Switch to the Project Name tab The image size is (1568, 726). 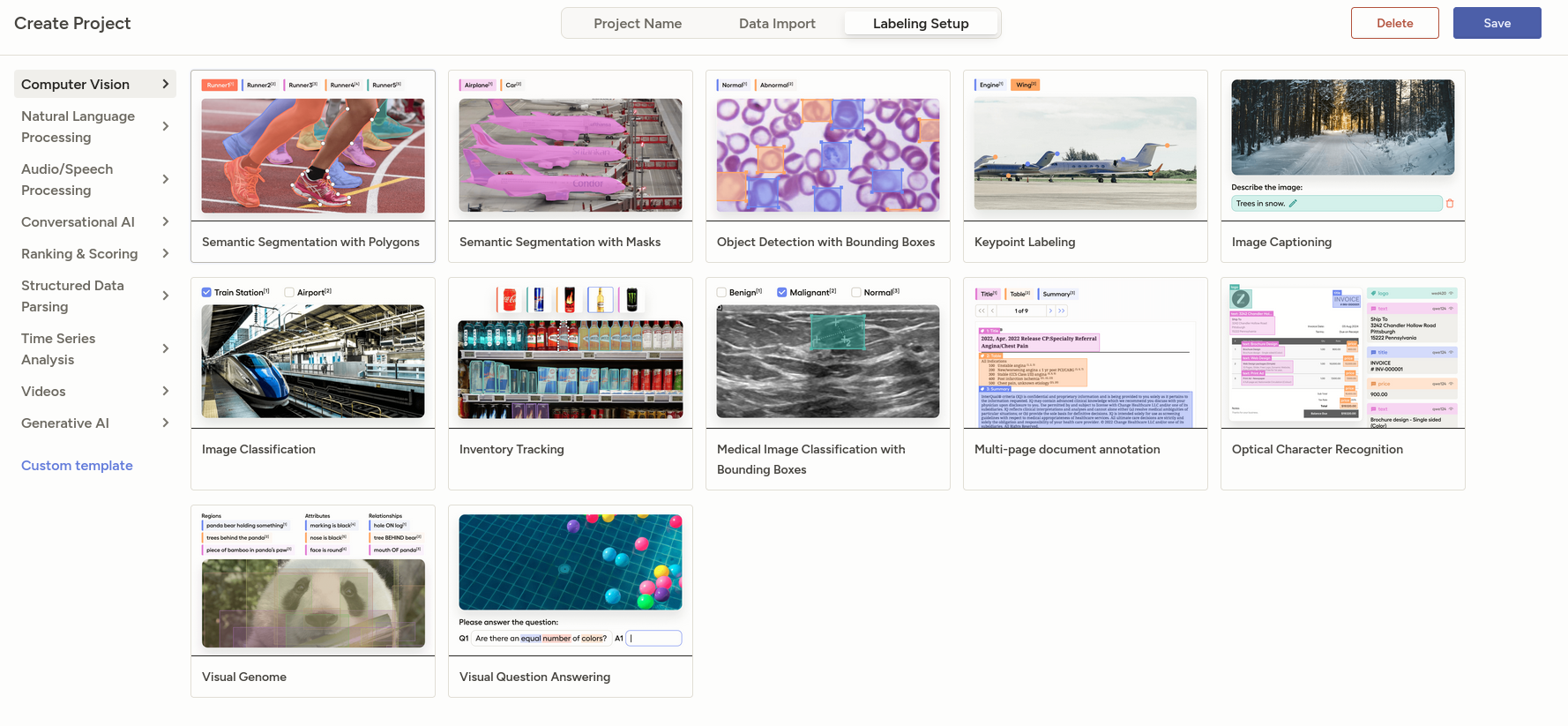point(638,24)
